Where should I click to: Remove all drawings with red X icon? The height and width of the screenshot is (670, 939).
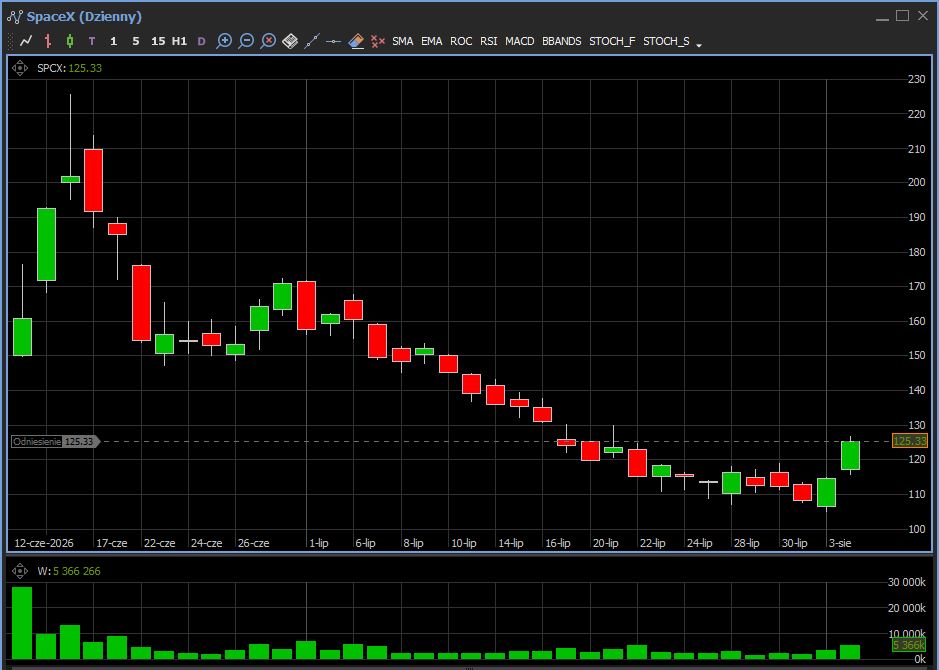pyautogui.click(x=378, y=41)
